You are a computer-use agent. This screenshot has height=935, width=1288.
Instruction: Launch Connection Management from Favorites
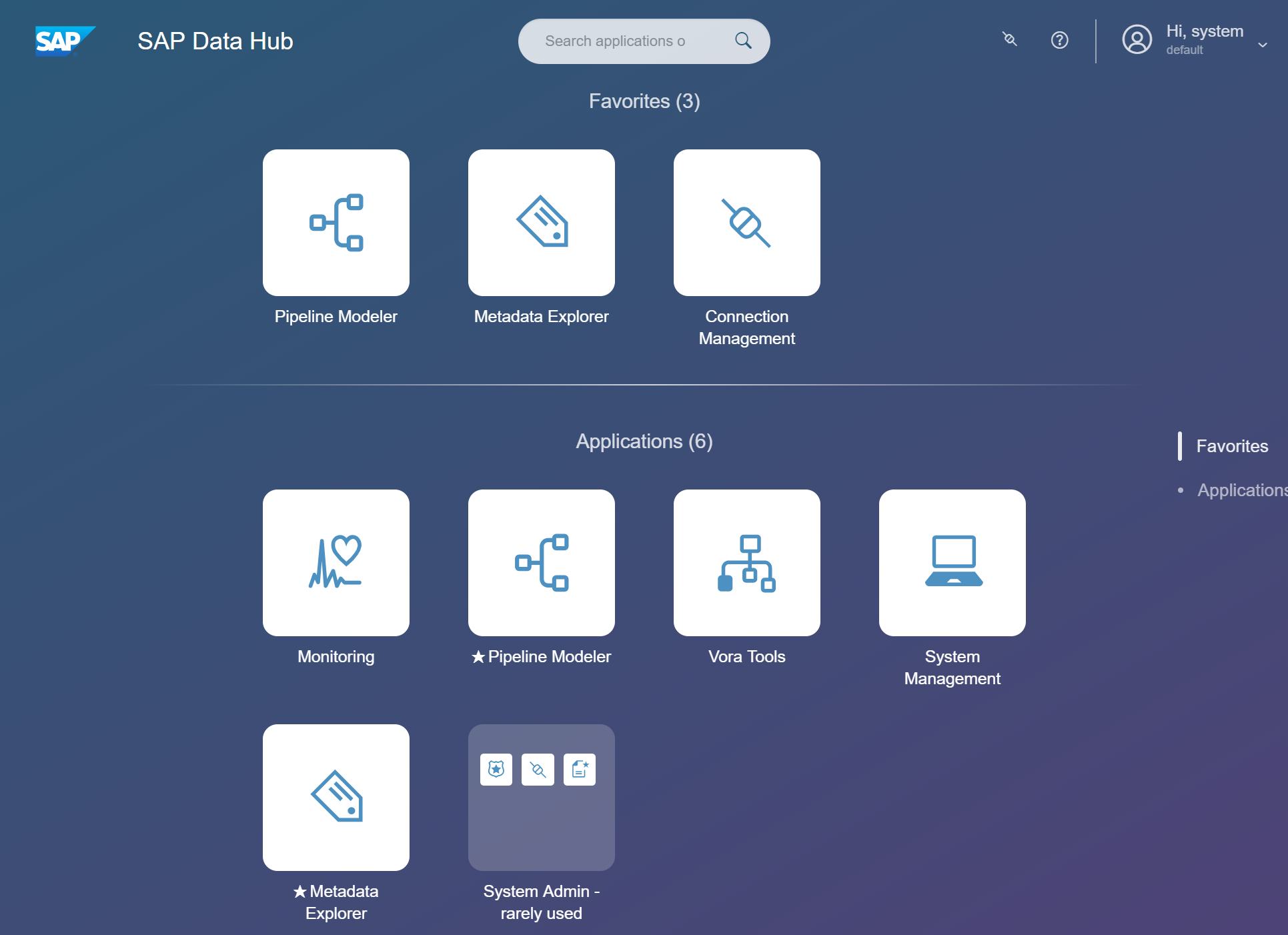[x=746, y=223]
